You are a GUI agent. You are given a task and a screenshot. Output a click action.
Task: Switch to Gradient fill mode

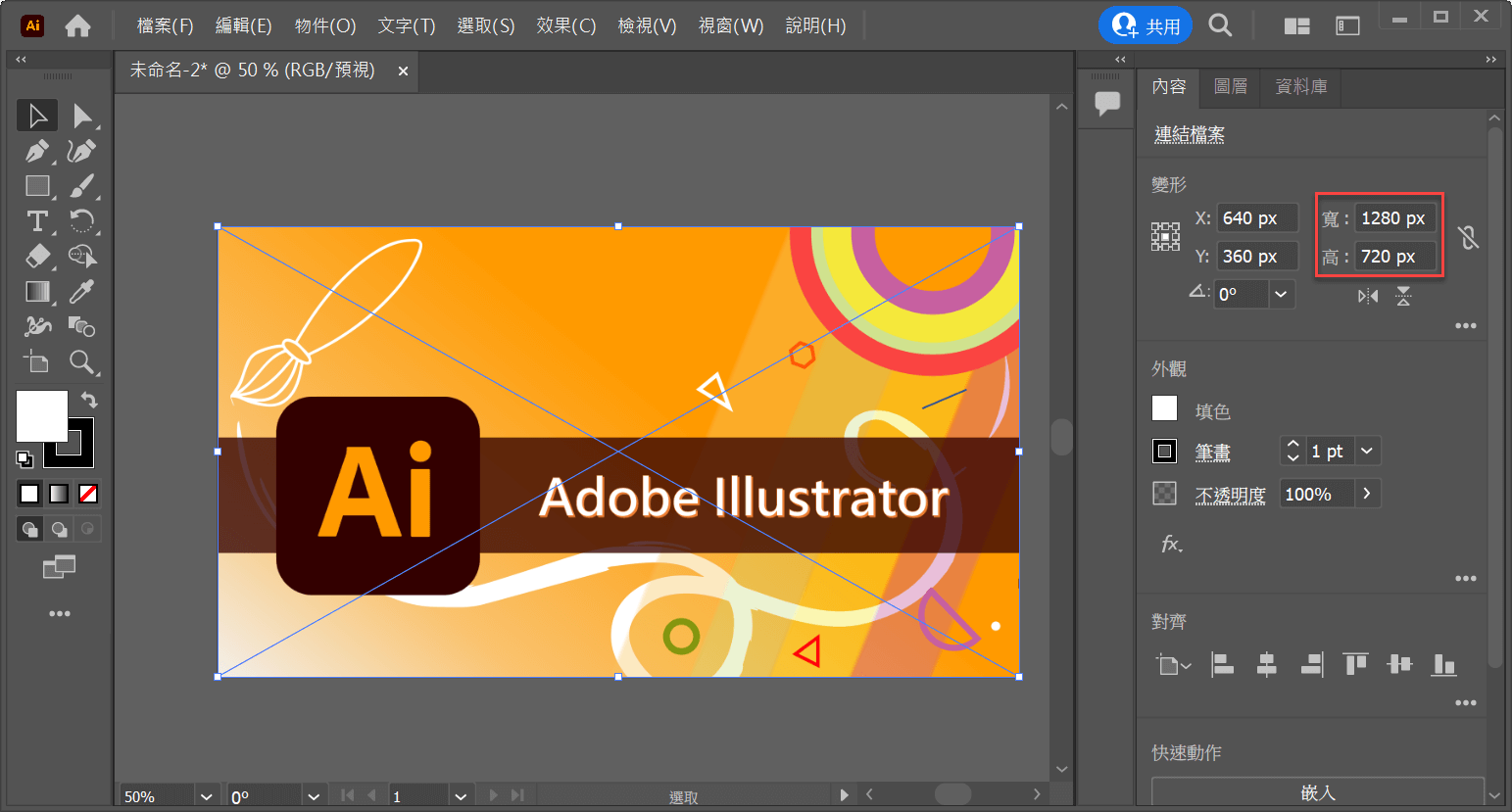[59, 494]
